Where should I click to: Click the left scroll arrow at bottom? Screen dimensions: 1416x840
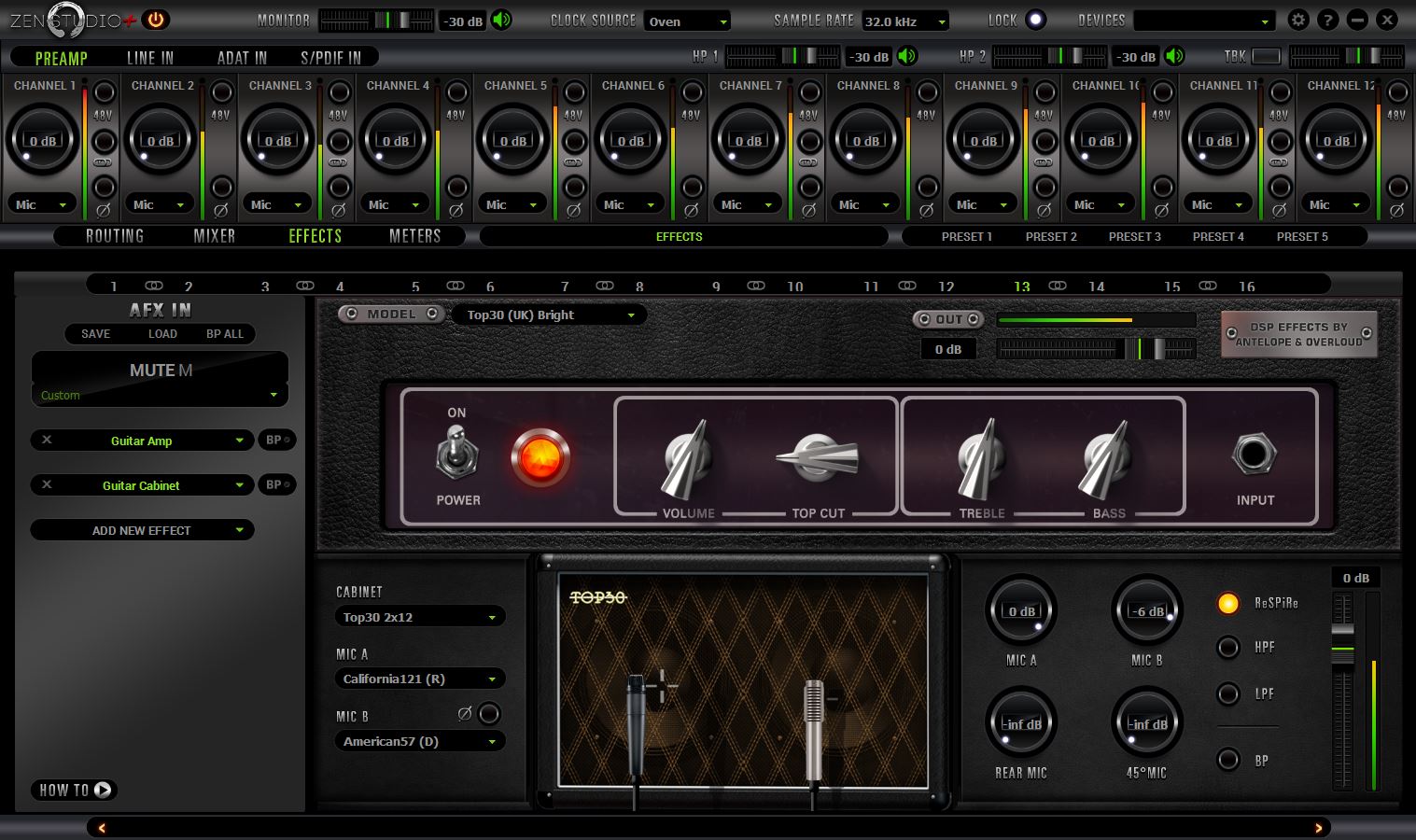[101, 828]
